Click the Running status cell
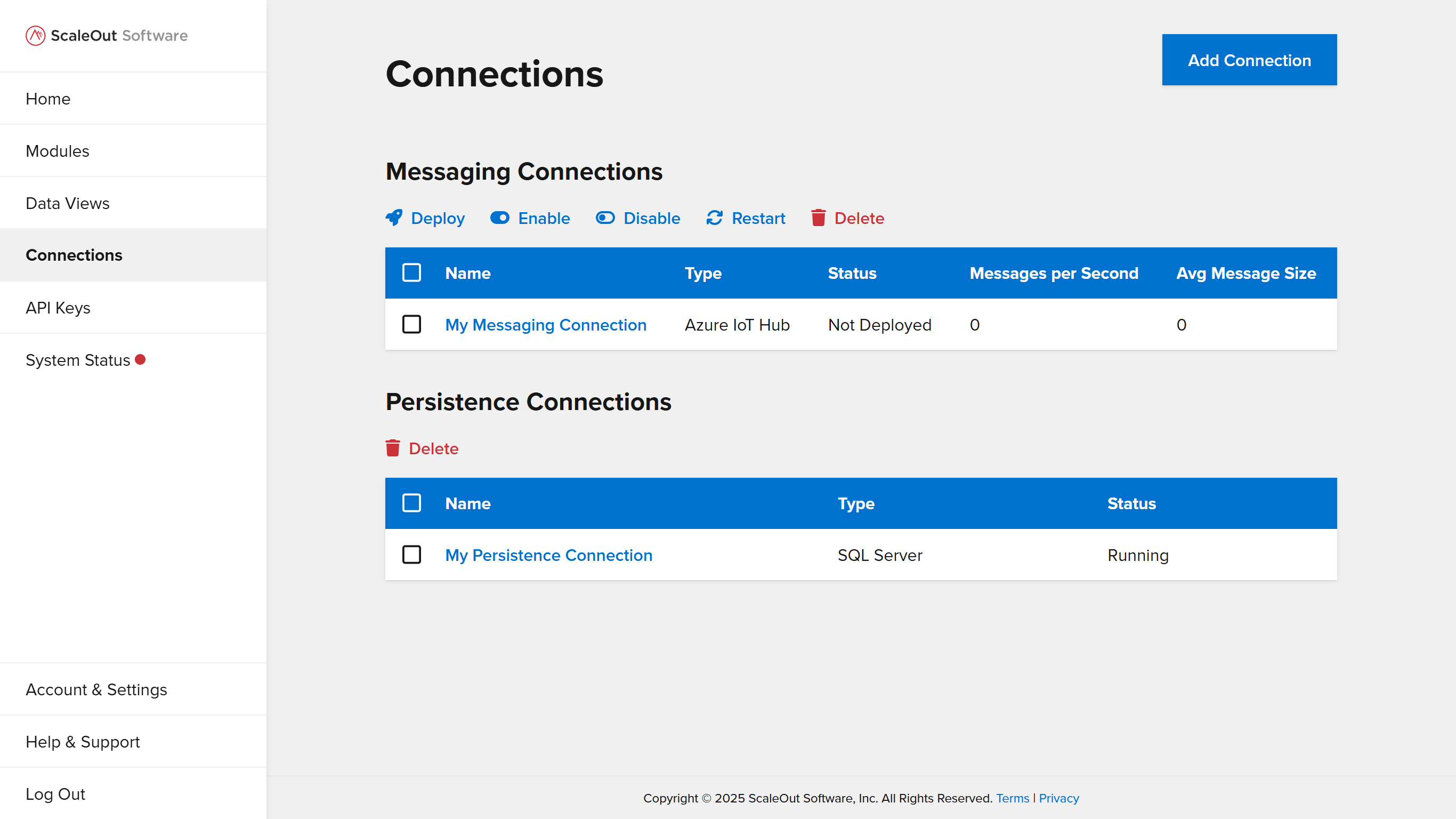1456x819 pixels. (1138, 555)
